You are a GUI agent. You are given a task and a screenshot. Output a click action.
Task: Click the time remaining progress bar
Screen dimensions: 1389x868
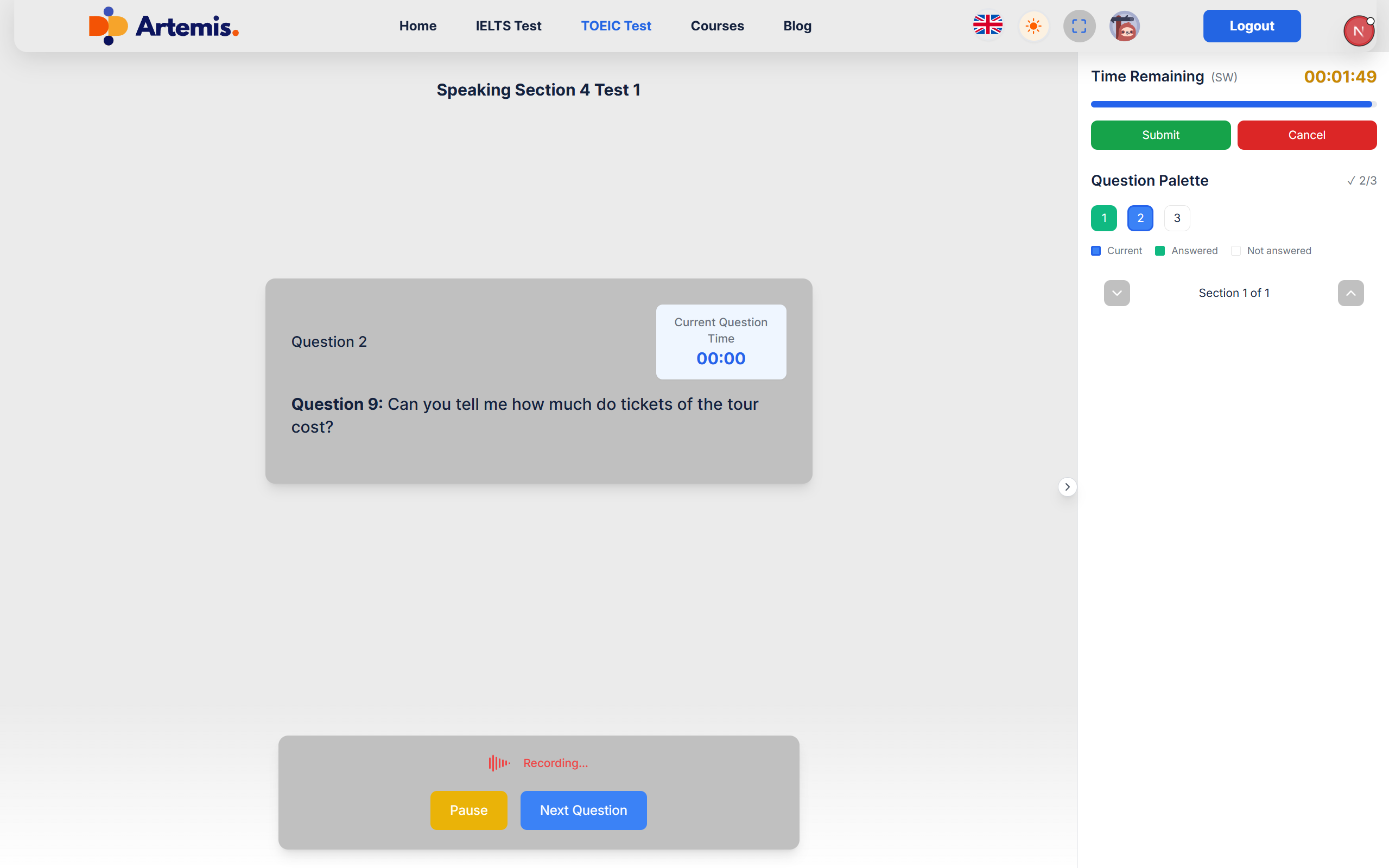[x=1233, y=104]
